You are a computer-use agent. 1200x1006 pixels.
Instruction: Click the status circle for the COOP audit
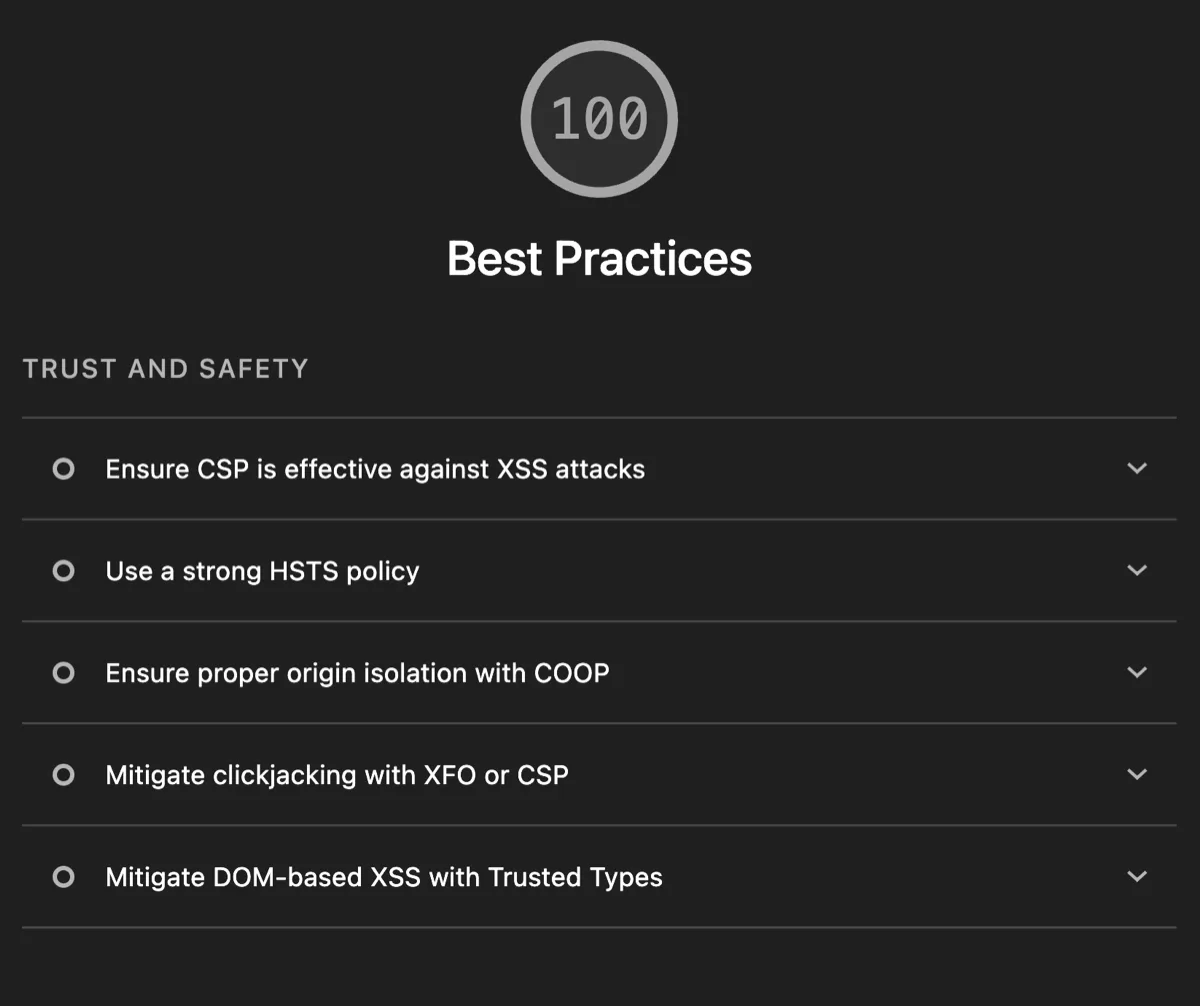[63, 673]
